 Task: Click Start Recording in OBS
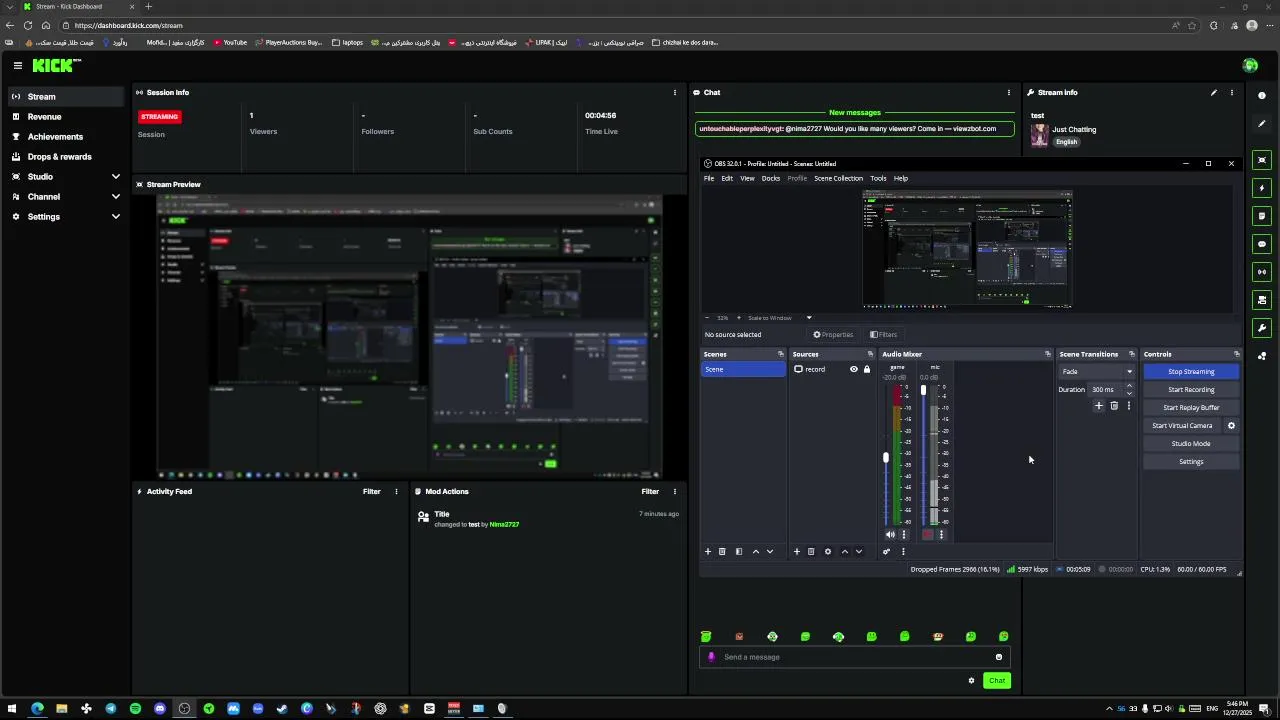1191,390
